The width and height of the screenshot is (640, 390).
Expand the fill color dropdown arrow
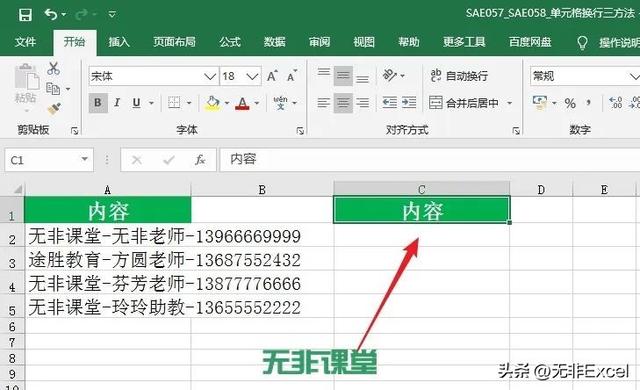[x=227, y=103]
